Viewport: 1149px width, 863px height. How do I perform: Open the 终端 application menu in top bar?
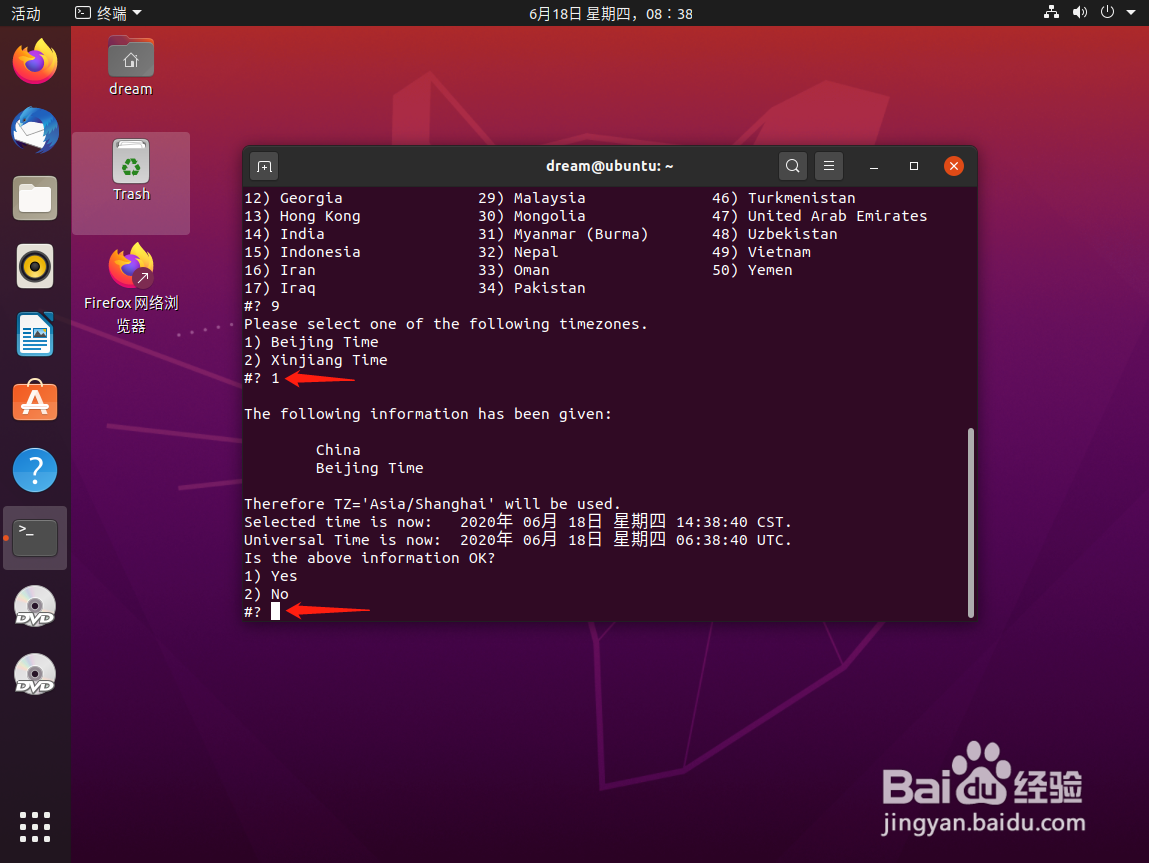coord(108,13)
